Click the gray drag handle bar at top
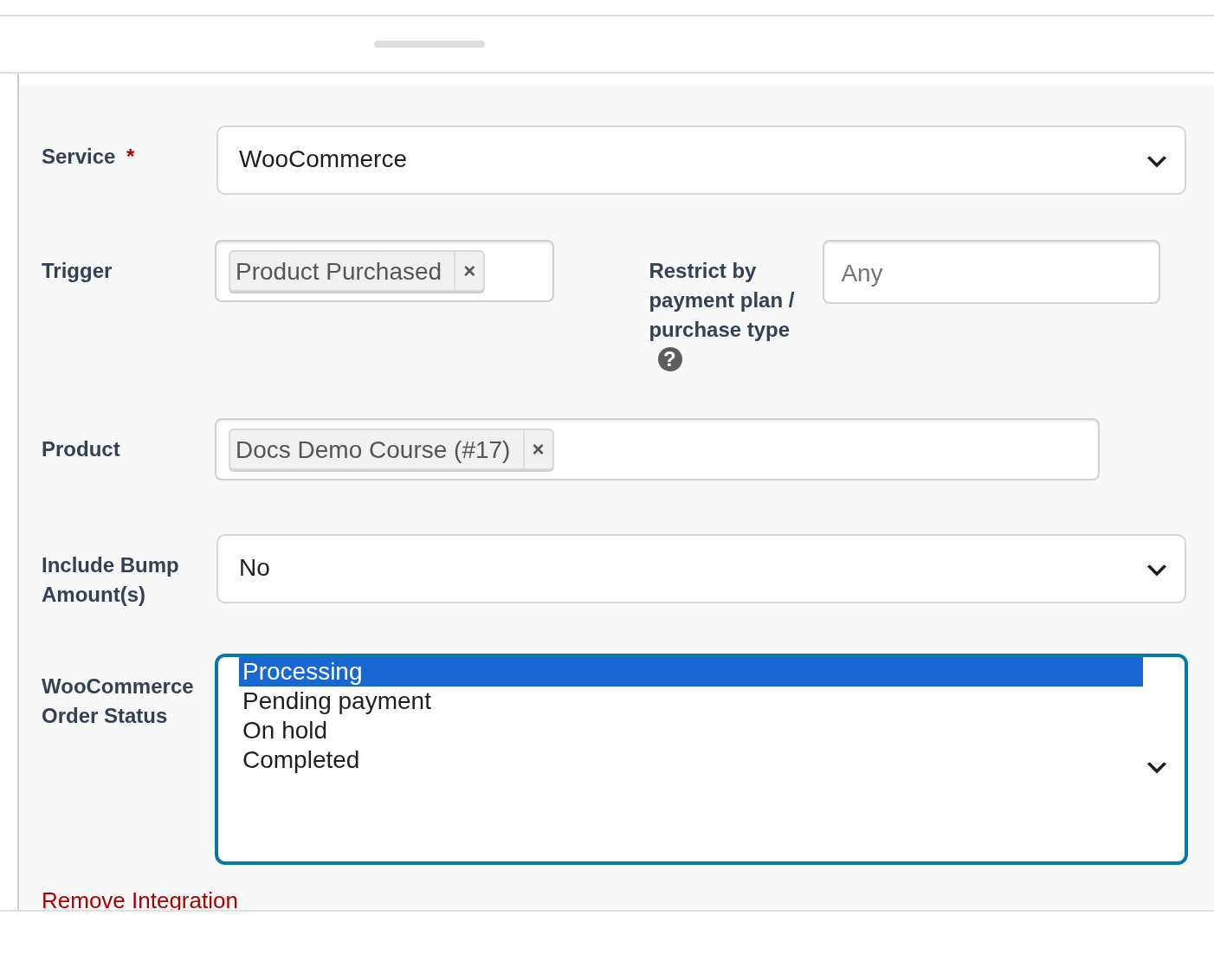Viewport: 1214px width, 980px height. (429, 44)
